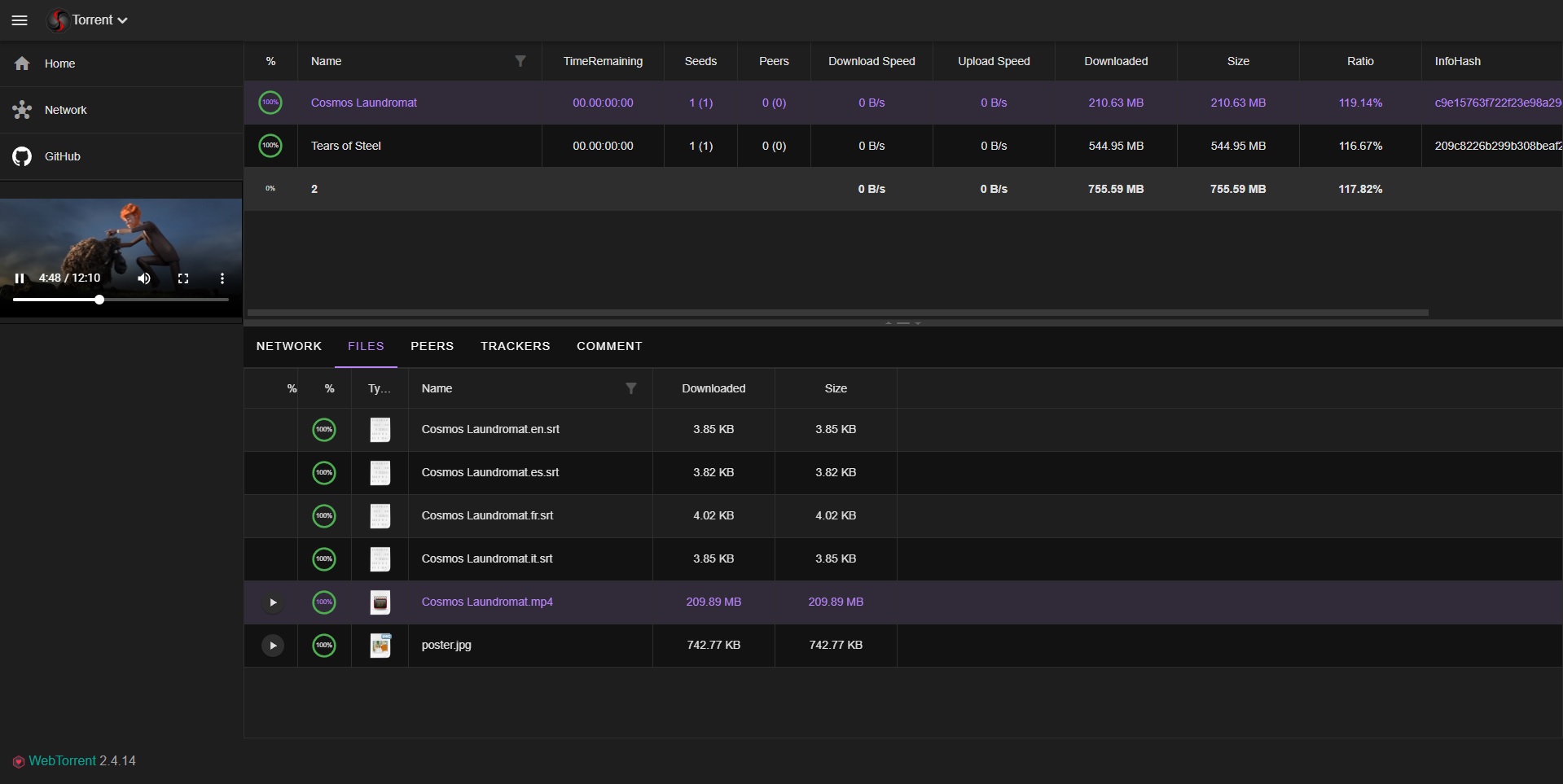The width and height of the screenshot is (1563, 784).
Task: Open the hamburger menu
Action: pos(20,20)
